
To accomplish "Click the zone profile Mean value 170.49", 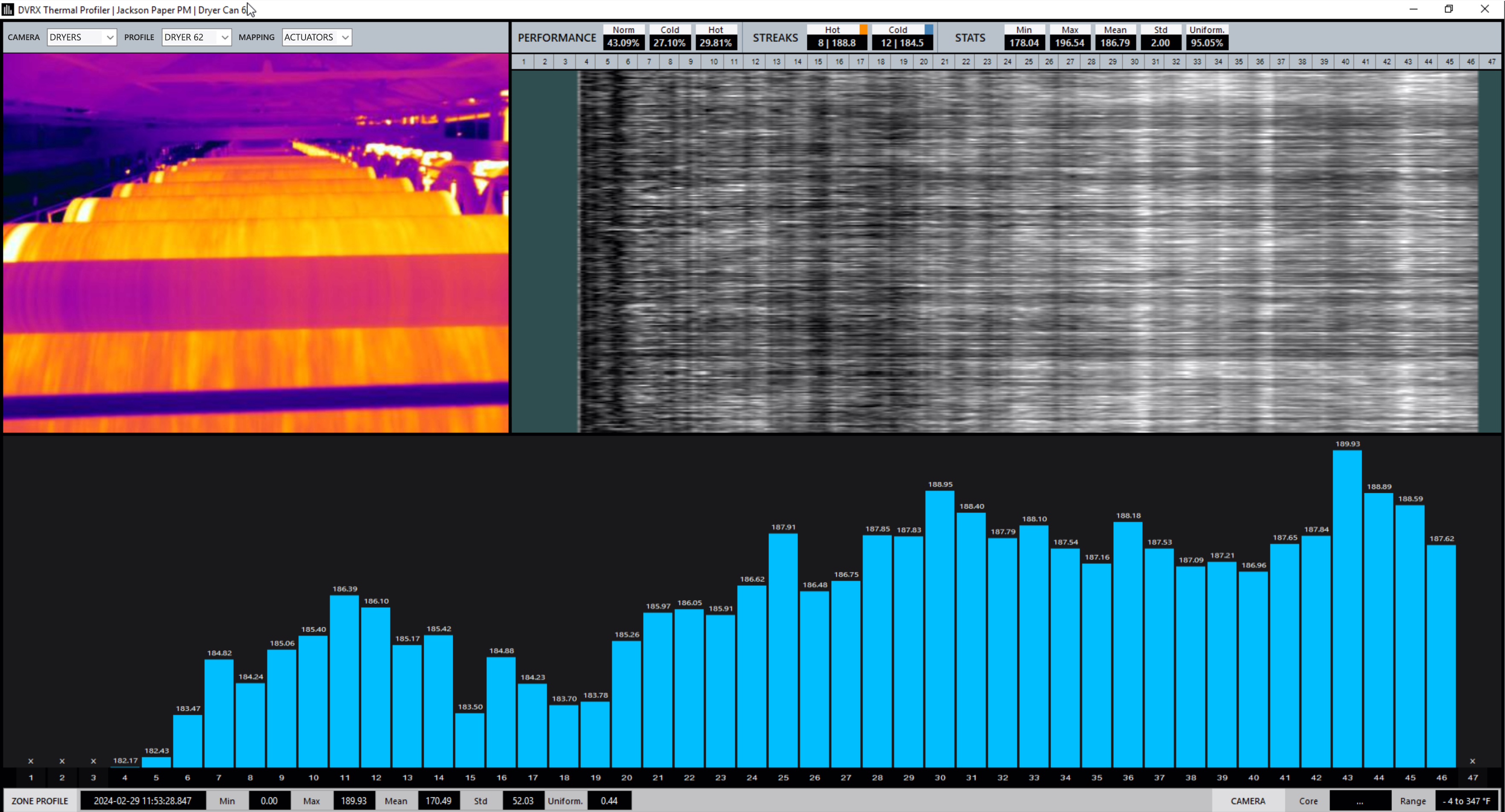I will [x=439, y=800].
